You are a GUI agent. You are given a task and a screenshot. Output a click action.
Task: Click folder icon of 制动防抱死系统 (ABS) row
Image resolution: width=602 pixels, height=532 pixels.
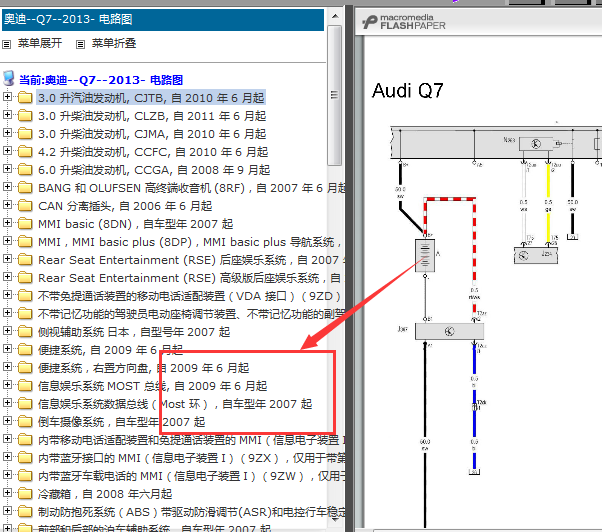[25, 512]
